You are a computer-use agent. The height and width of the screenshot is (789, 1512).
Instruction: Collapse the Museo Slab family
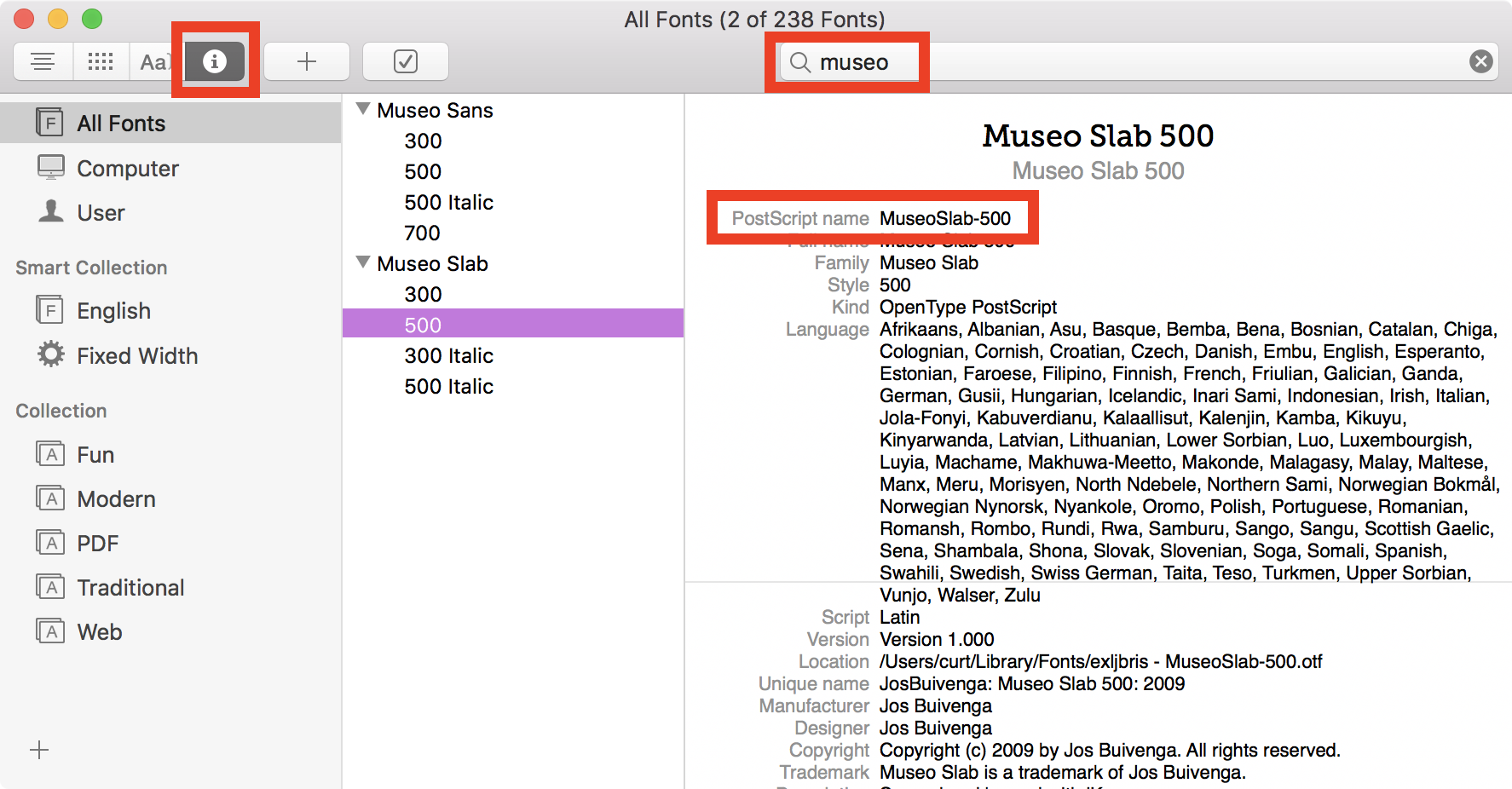click(x=363, y=262)
